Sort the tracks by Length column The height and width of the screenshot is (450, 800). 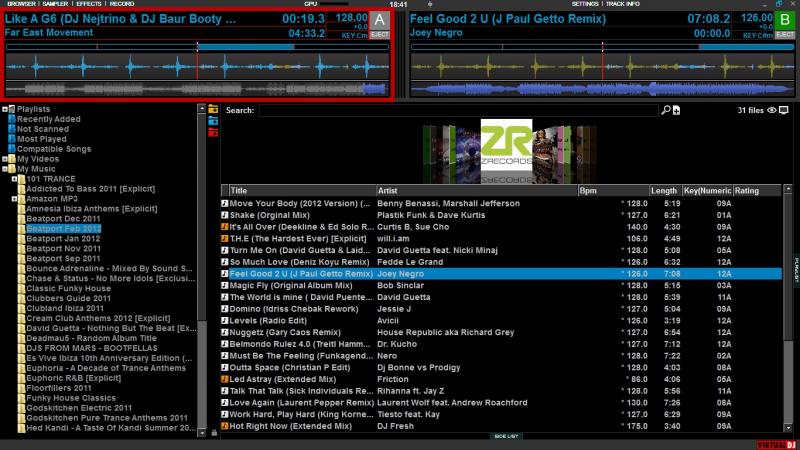666,190
